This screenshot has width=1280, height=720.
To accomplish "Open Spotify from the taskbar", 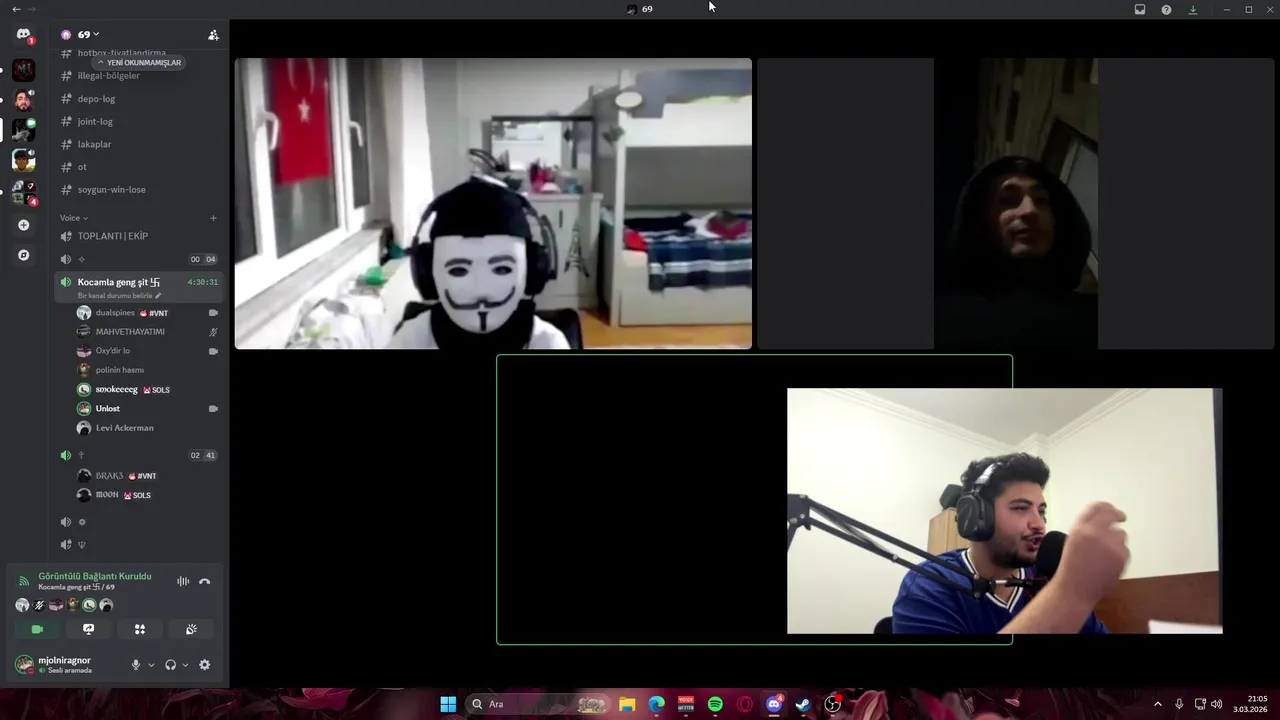I will (715, 704).
